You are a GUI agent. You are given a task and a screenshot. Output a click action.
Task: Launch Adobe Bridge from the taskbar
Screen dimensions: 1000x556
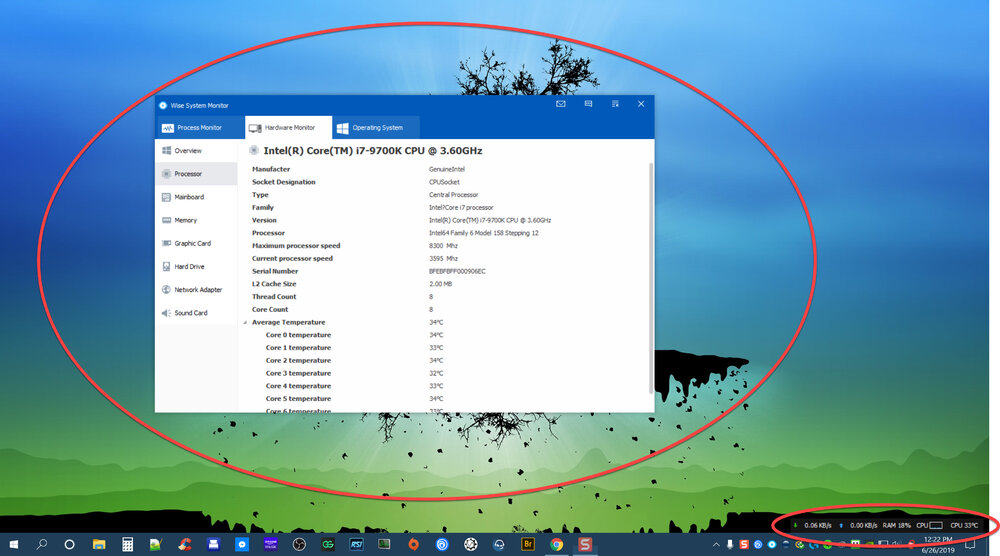tap(527, 545)
